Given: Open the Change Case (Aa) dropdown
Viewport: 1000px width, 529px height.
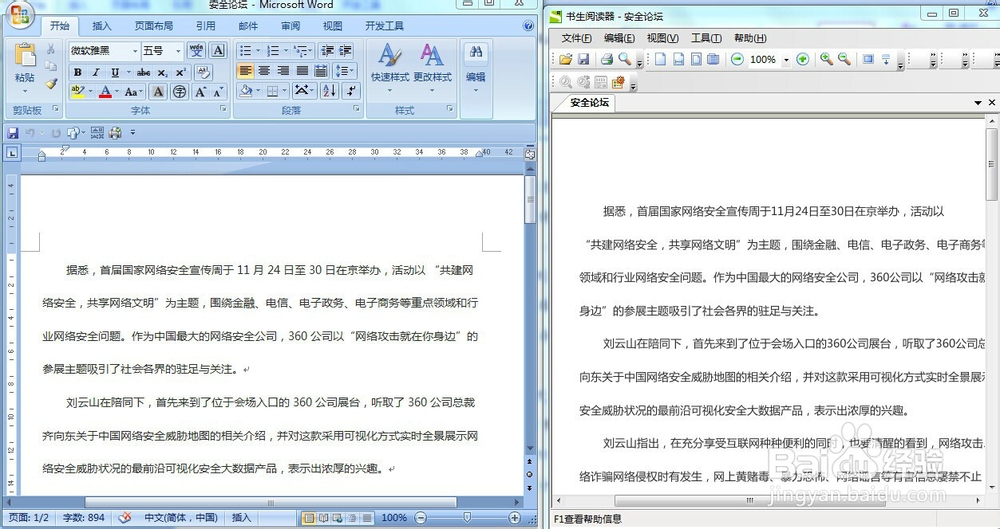Looking at the screenshot, I should (x=133, y=92).
